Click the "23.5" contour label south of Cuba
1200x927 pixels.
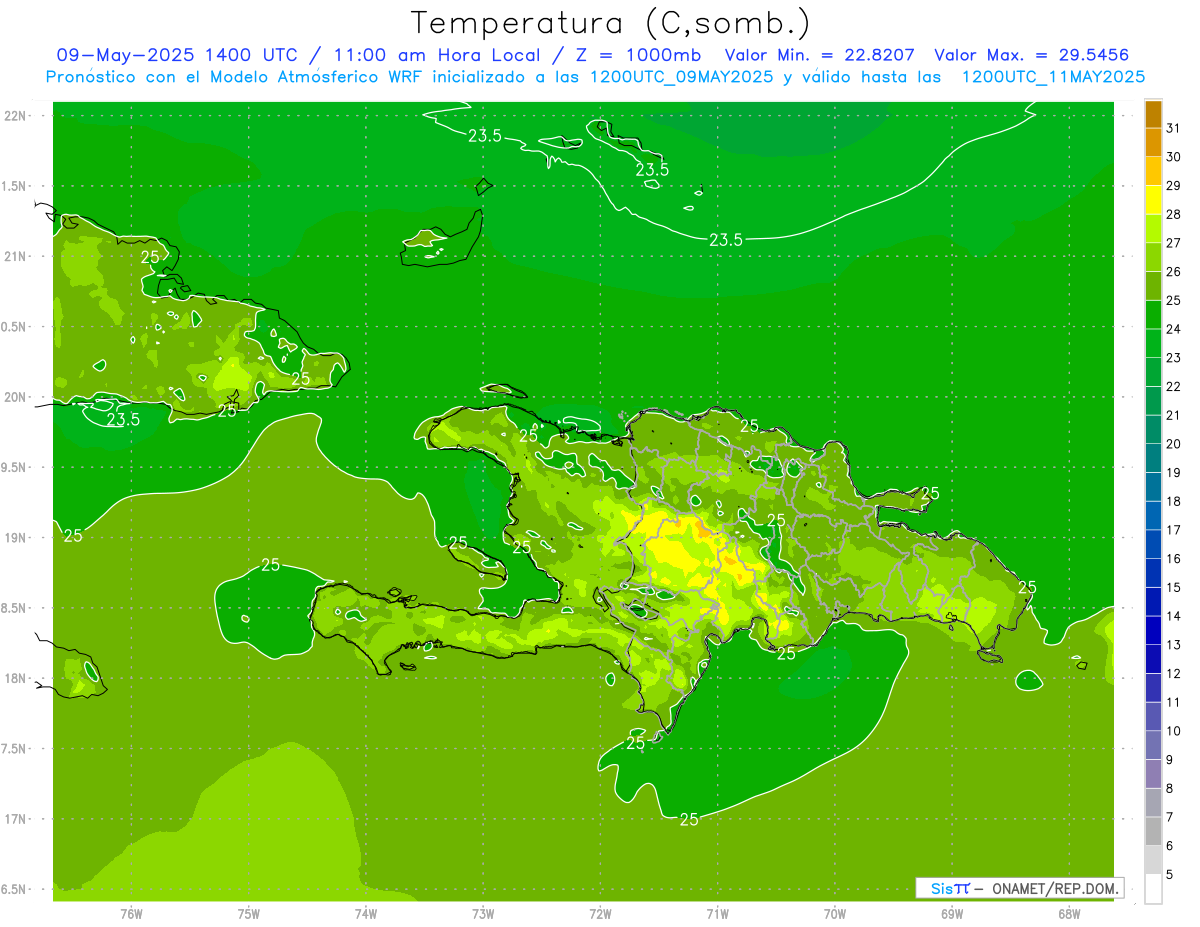click(123, 420)
